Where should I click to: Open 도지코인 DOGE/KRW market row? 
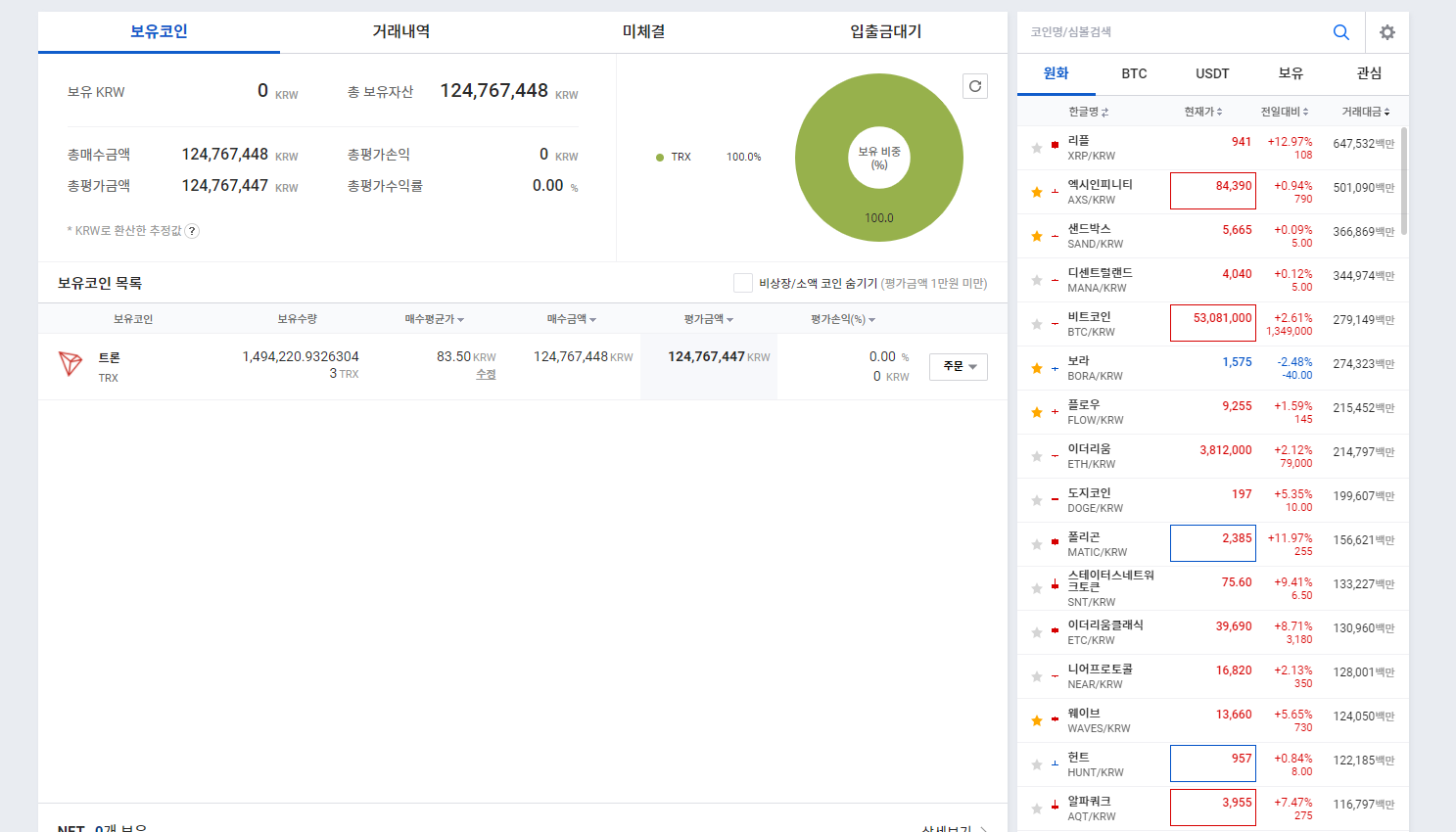point(1209,500)
